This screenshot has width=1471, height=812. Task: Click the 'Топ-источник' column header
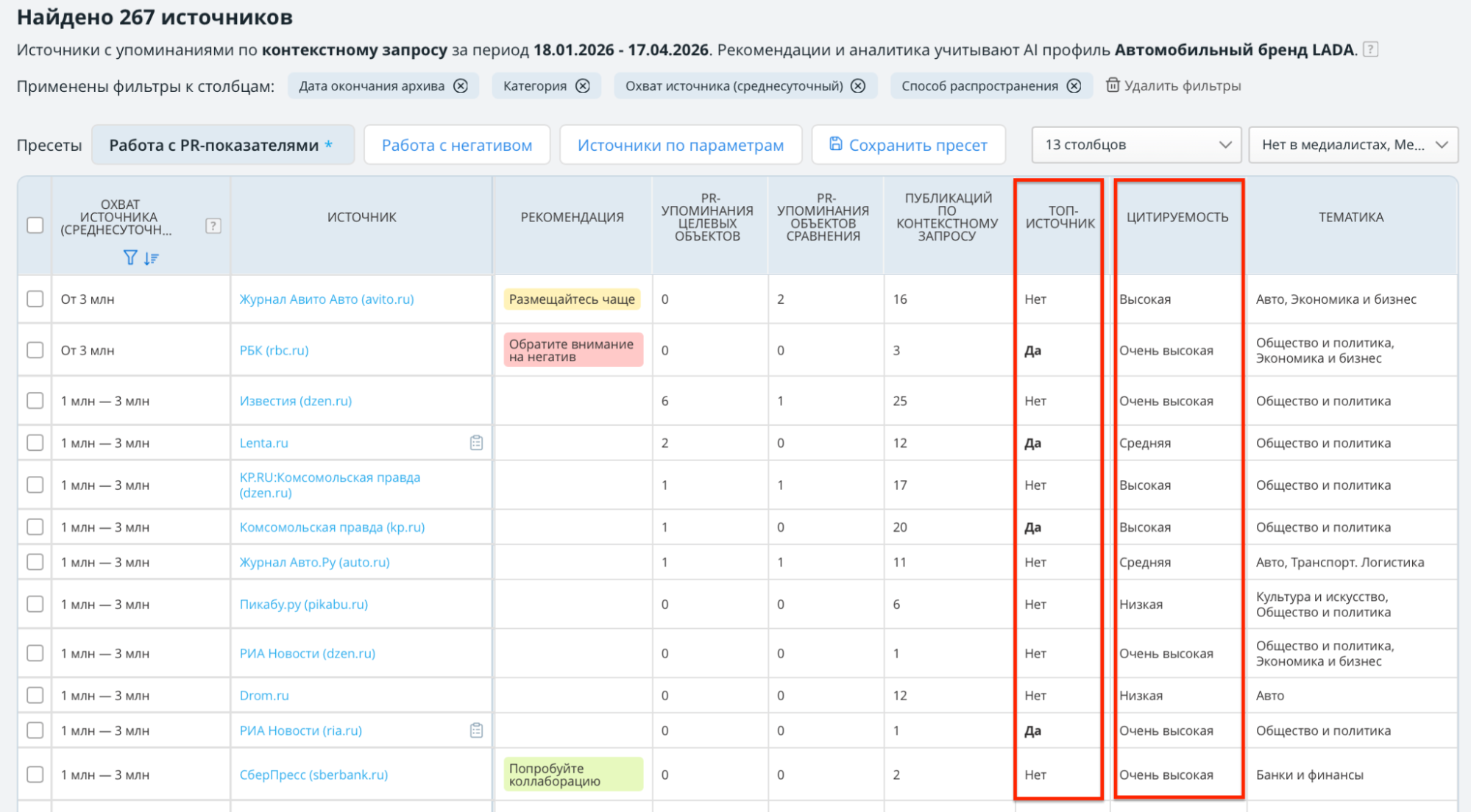point(1060,217)
